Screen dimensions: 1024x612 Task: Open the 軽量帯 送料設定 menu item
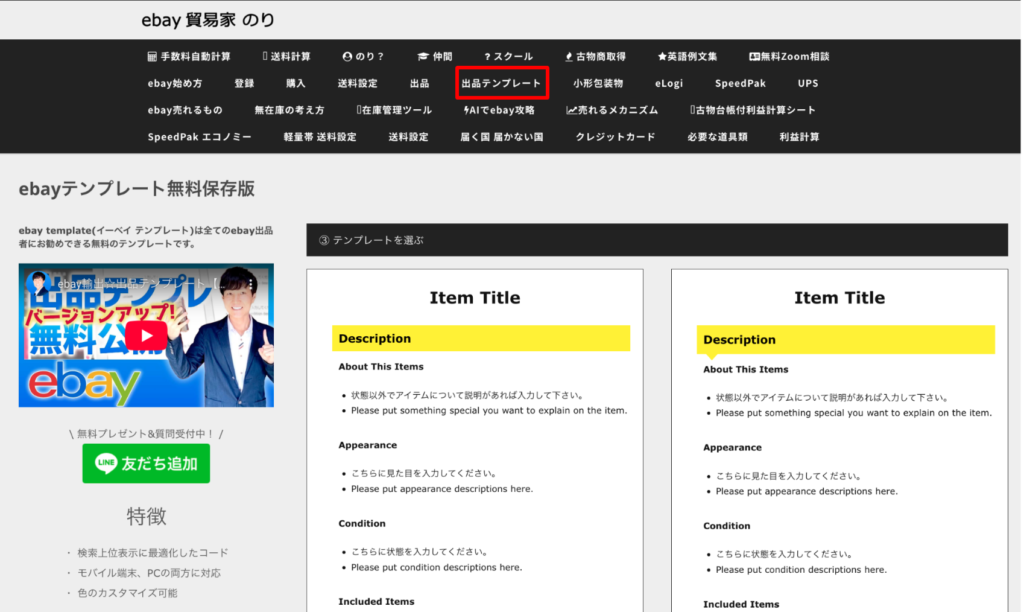320,137
